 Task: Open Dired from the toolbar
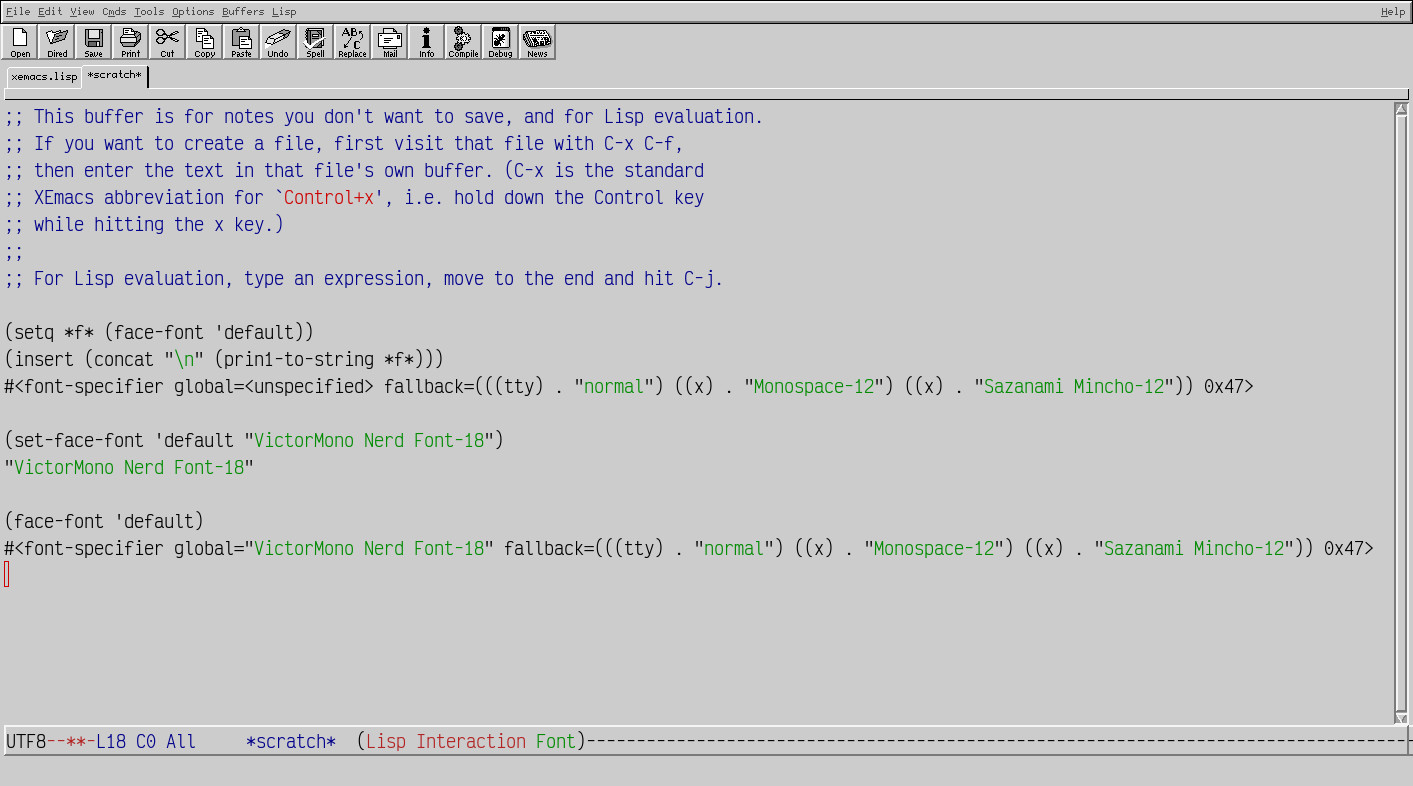click(57, 42)
